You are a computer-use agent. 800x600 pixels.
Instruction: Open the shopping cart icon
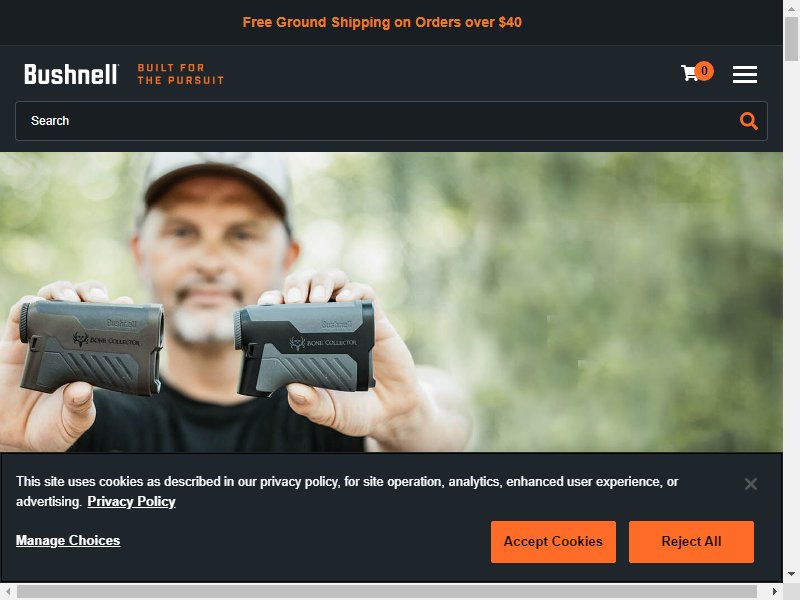pos(689,73)
